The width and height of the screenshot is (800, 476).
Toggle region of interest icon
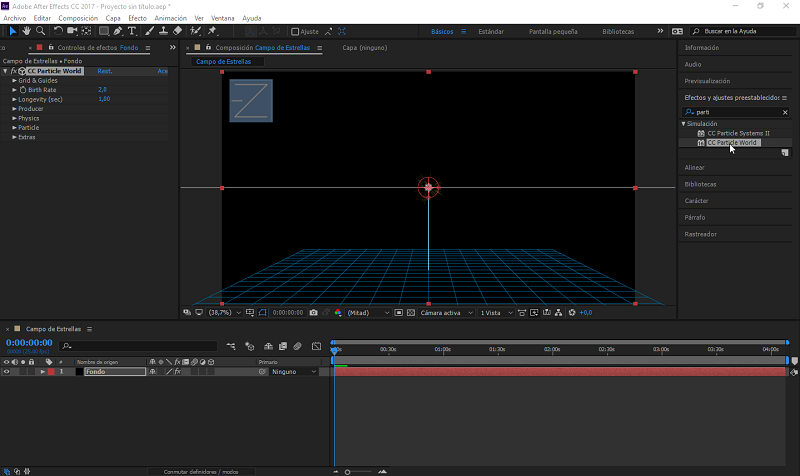coord(398,313)
